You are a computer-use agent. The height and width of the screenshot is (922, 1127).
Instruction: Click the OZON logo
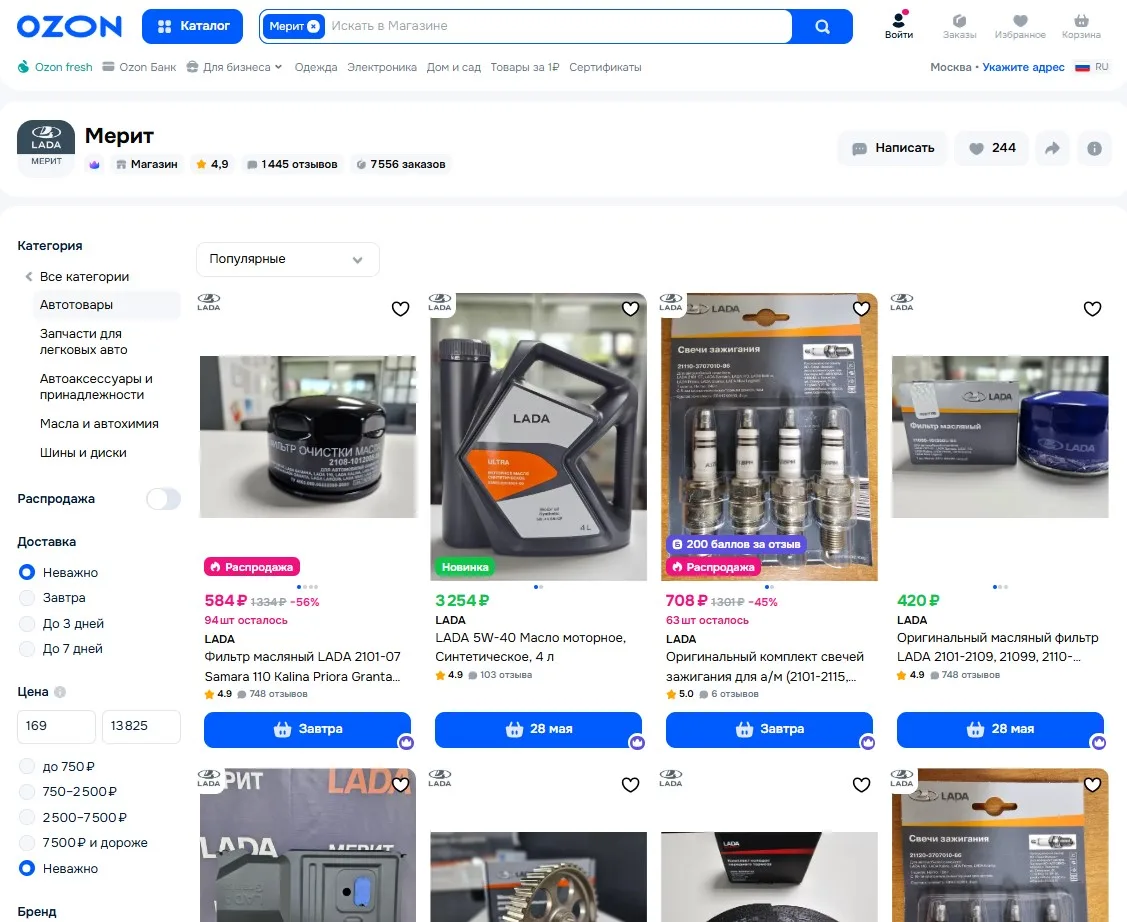70,27
